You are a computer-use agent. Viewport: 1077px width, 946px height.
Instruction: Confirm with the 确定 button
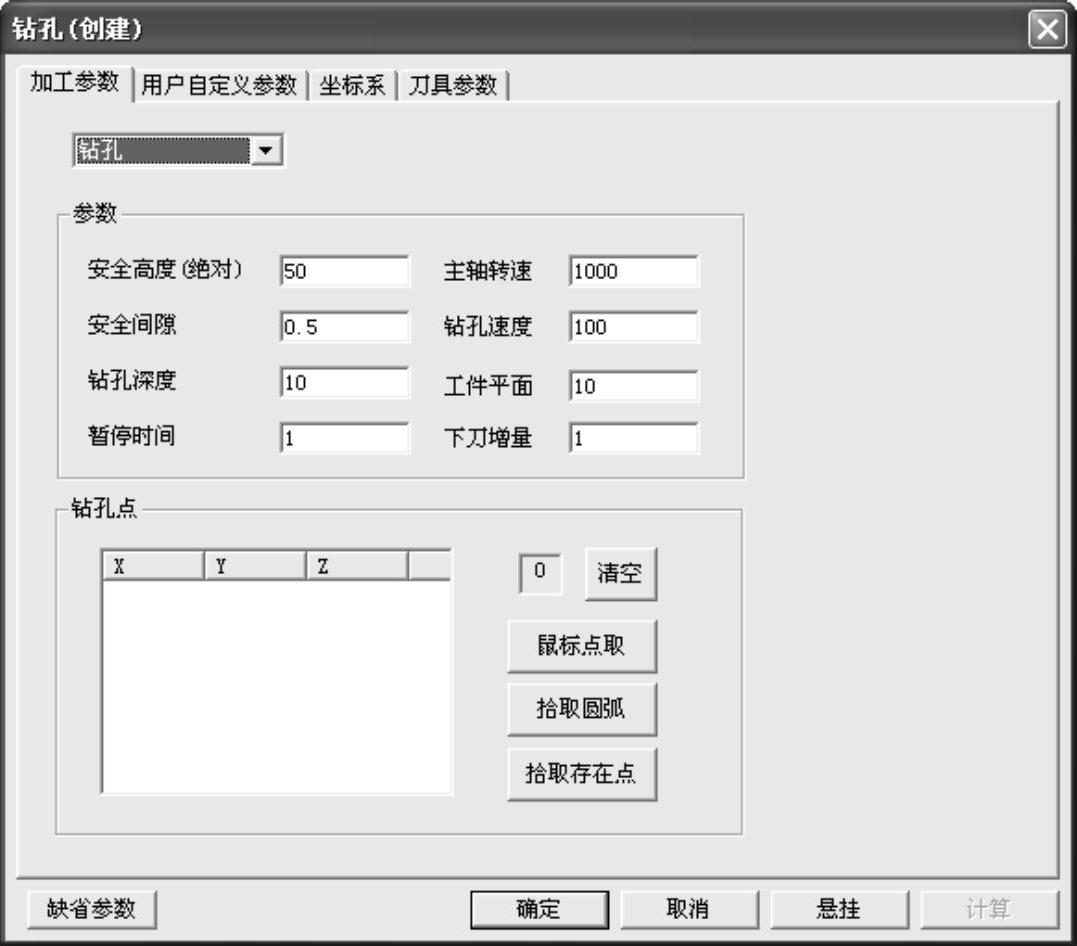[539, 909]
